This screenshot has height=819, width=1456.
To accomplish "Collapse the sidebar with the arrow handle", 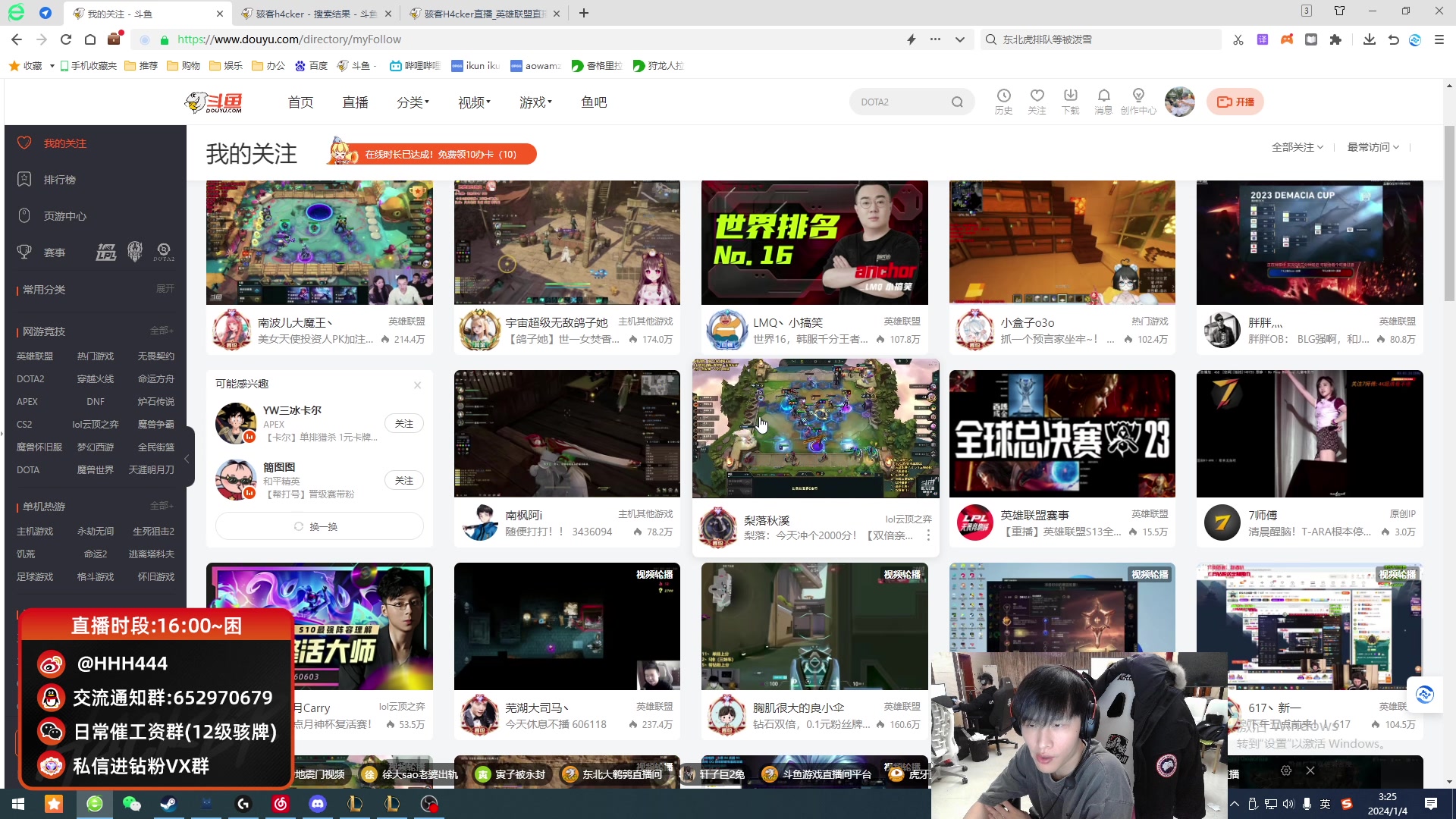I will 187,458.
